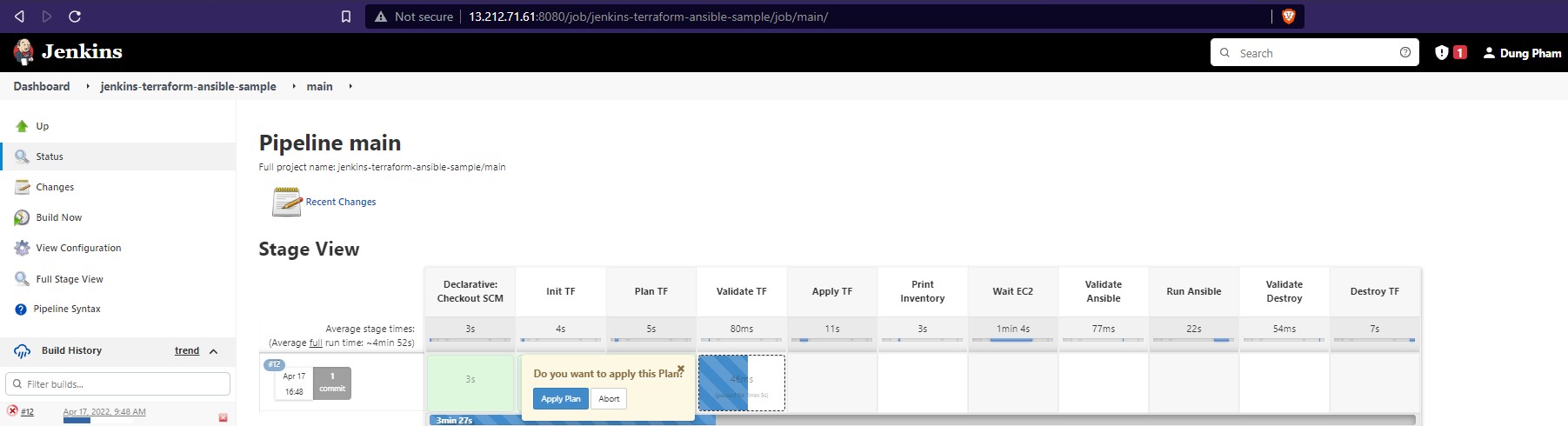Expand the jenkins-terraform-ansible-sample breadcrumb arrow
The image size is (1568, 426).
pos(294,86)
